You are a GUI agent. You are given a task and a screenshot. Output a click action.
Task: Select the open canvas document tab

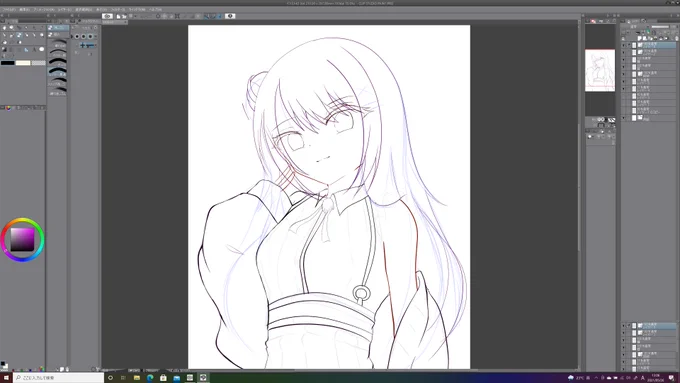114,22
